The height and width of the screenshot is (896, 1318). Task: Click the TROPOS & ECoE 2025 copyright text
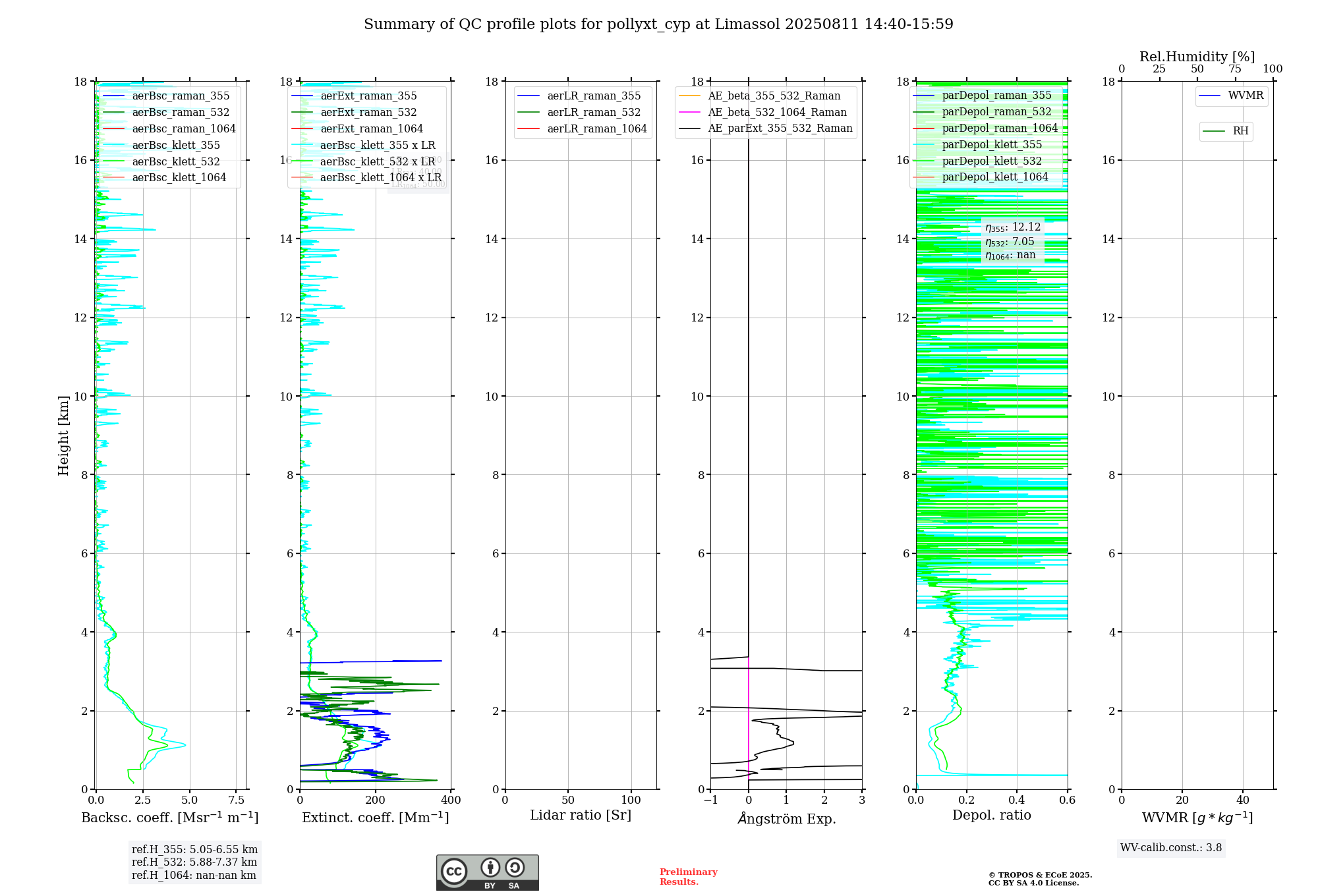1041,875
